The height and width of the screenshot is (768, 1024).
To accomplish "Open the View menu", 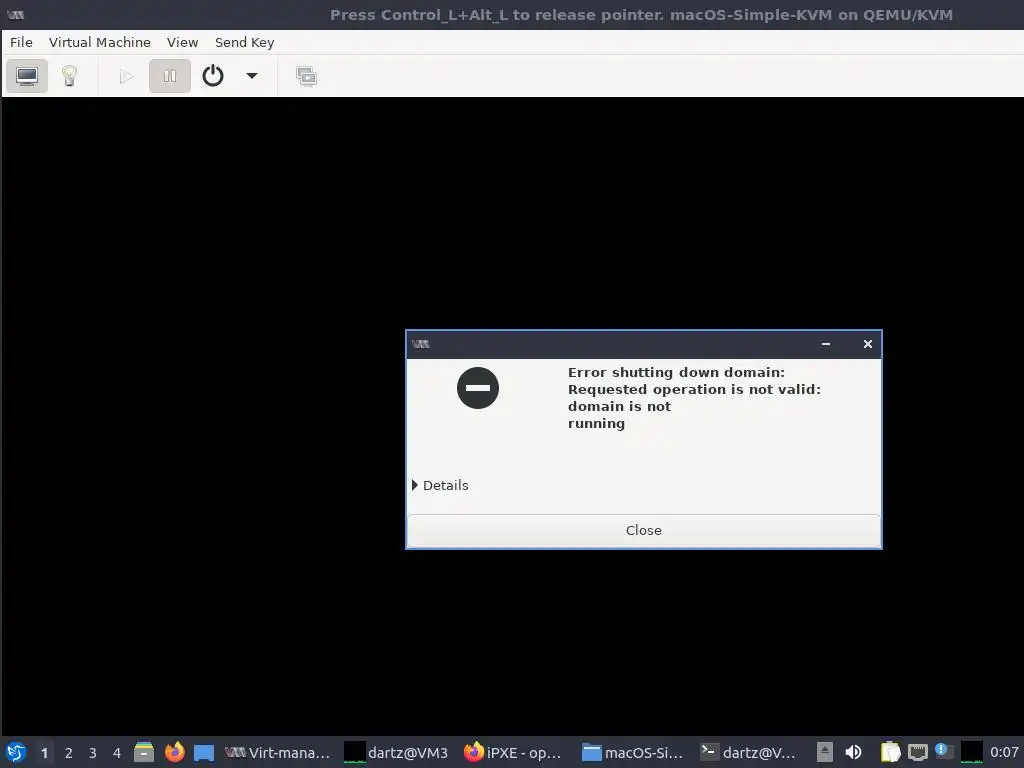I will (x=182, y=42).
